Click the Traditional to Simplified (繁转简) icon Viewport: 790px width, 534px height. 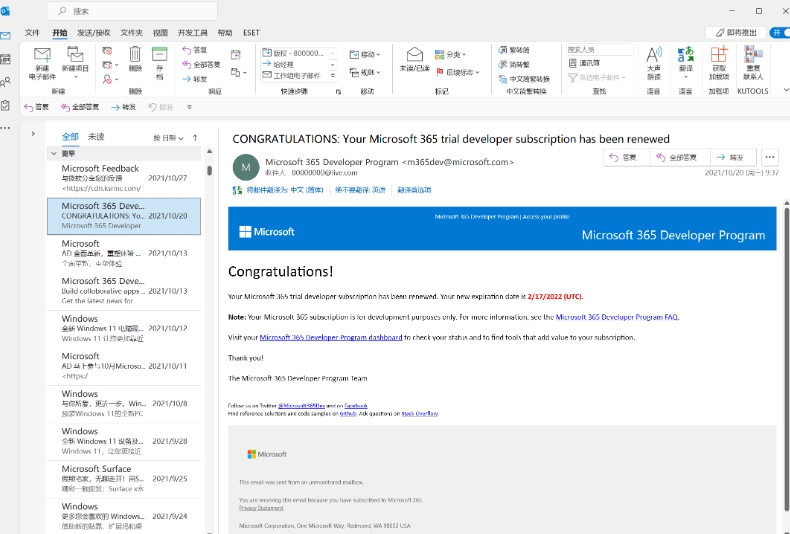click(514, 50)
